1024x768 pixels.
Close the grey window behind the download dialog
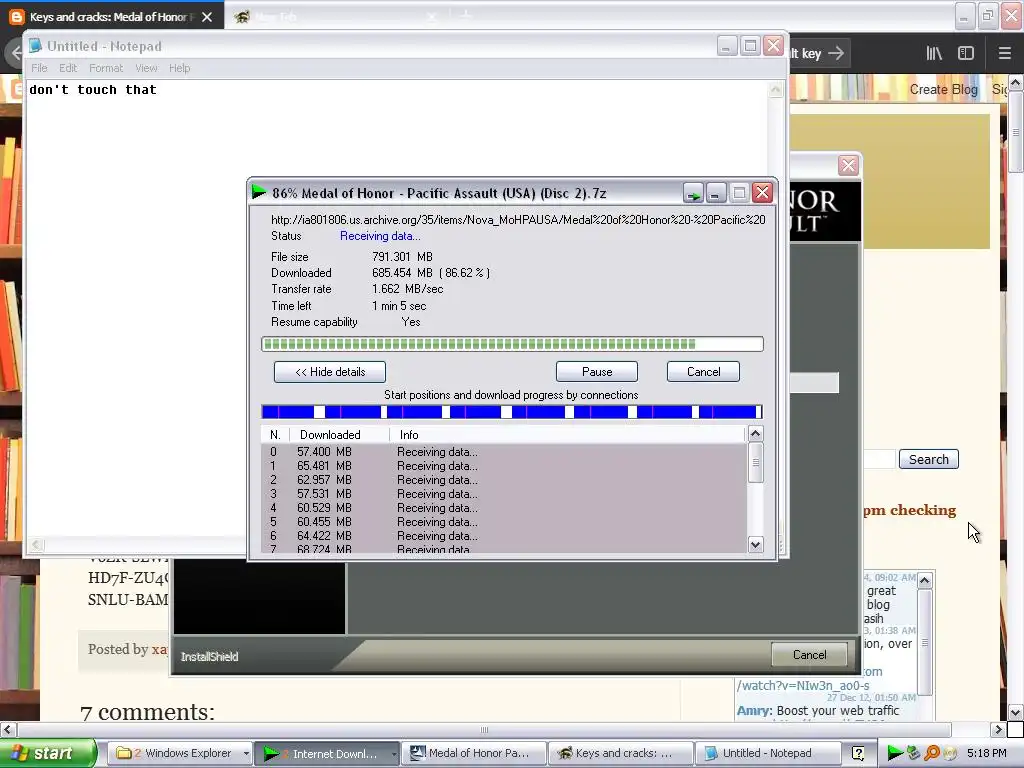[x=848, y=166]
